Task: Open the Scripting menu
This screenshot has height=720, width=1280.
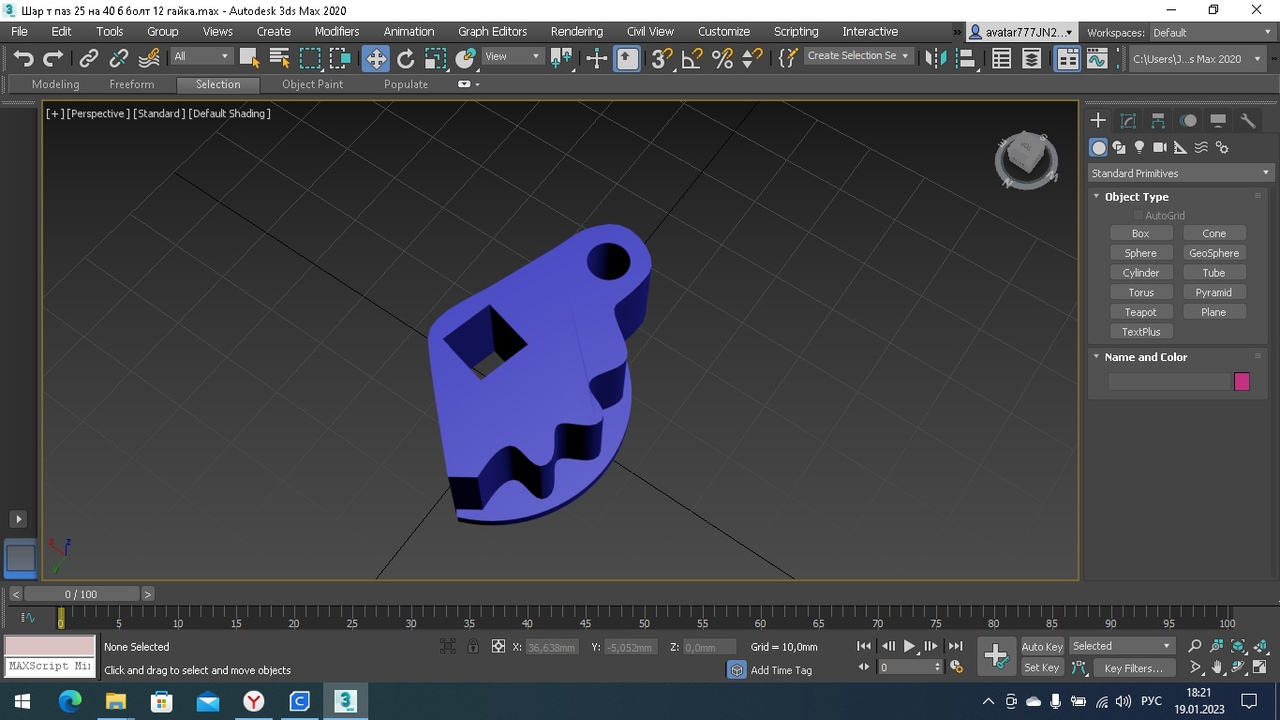Action: (x=795, y=32)
